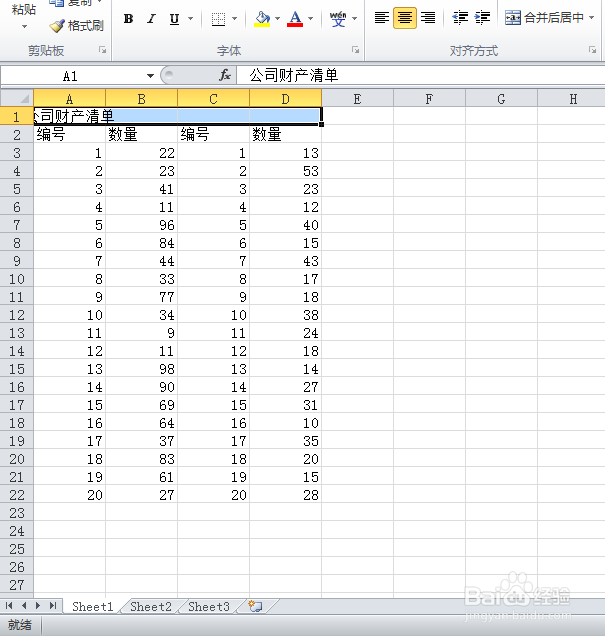Select cell D7 with value 40
This screenshot has width=605, height=636.
coord(285,225)
